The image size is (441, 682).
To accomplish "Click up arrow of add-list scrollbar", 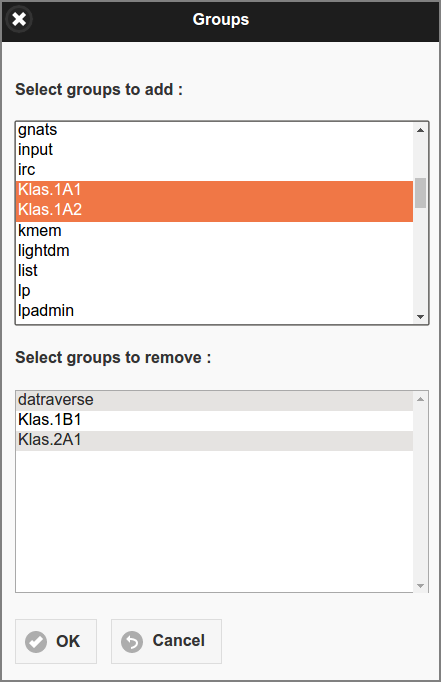I will tap(420, 130).
